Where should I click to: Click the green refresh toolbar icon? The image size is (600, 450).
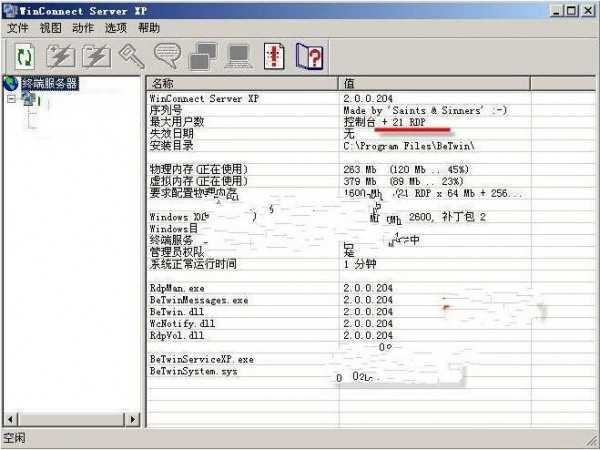click(x=24, y=57)
